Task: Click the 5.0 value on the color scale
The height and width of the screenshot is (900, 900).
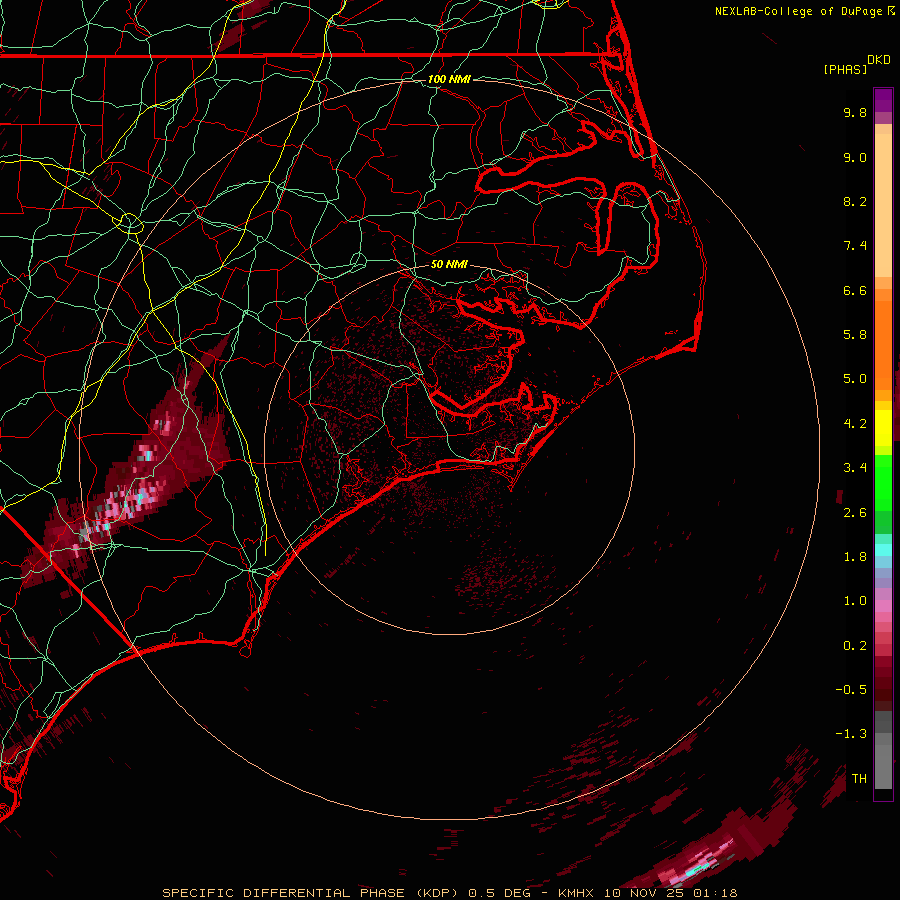Action: 855,379
